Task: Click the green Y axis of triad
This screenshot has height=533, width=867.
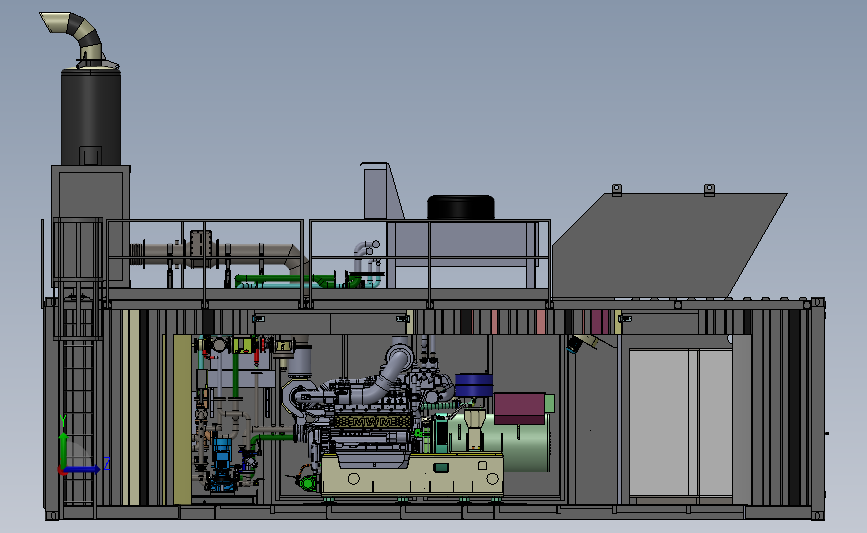Action: point(63,449)
